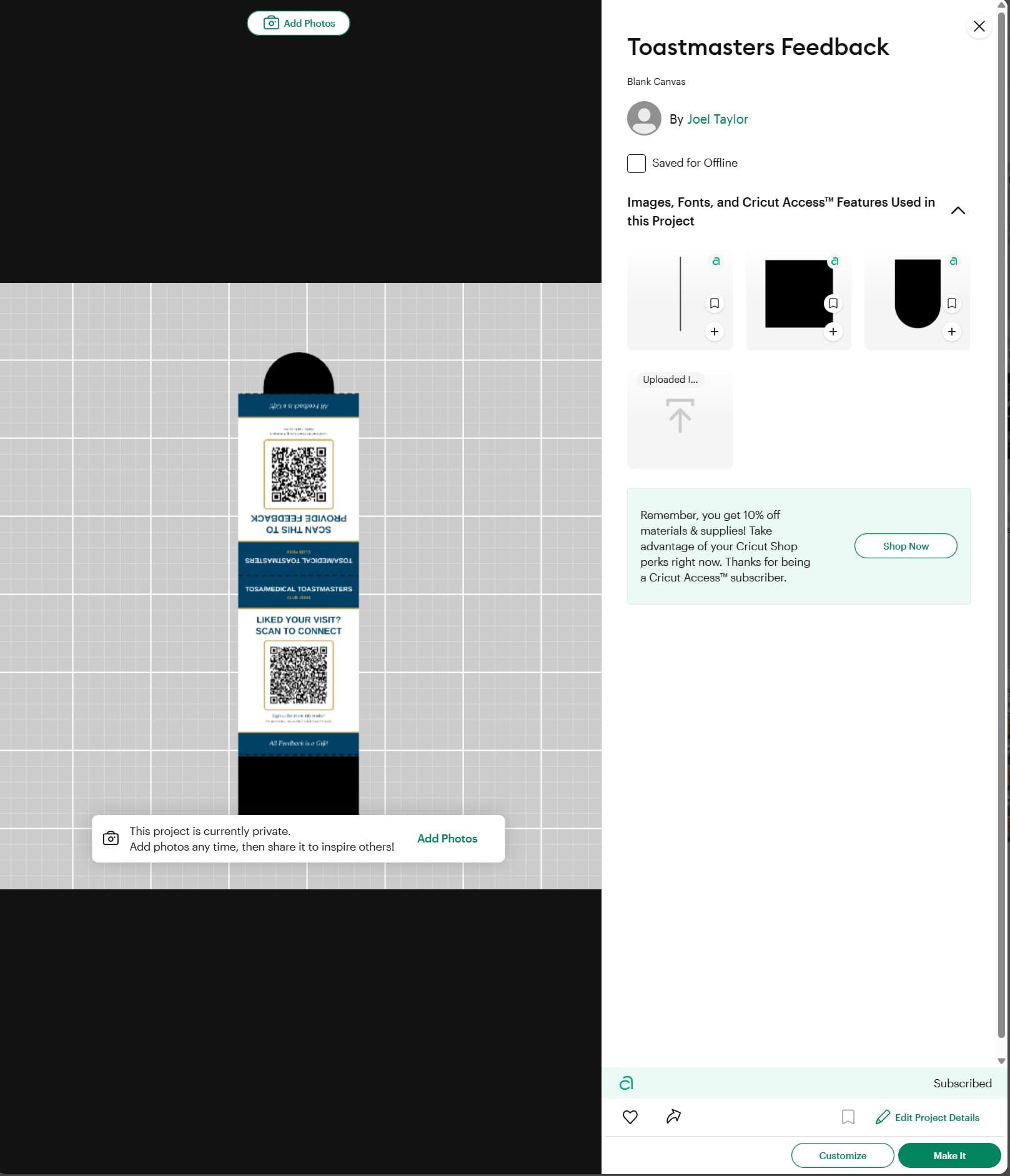Bookmark the vertical line image
Image resolution: width=1010 pixels, height=1176 pixels.
[x=715, y=304]
